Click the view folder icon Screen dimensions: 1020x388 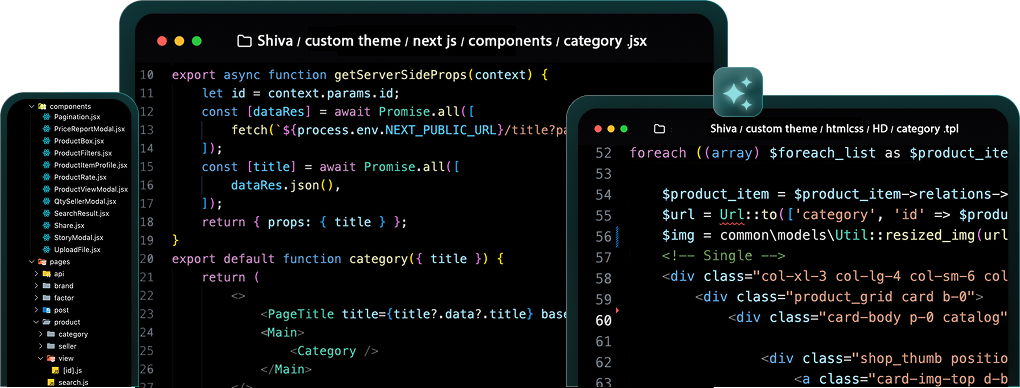[x=51, y=358]
